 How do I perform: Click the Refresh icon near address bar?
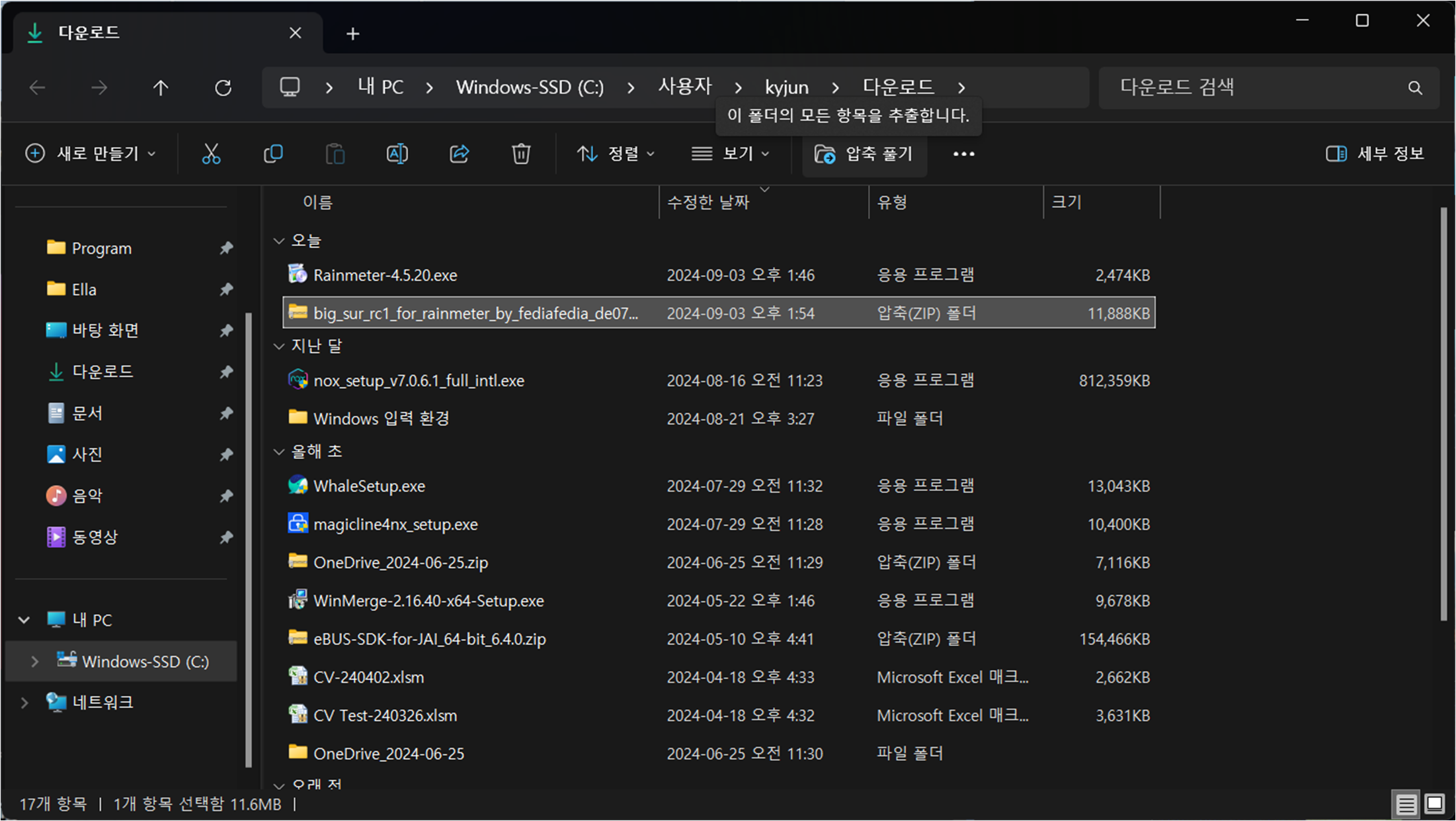pos(223,87)
